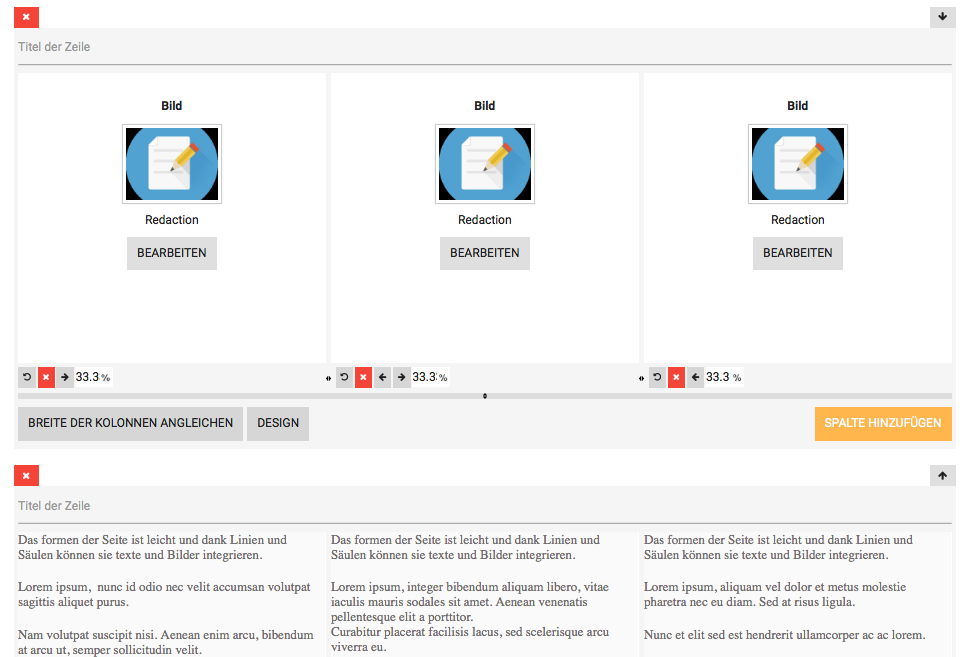Image resolution: width=969 pixels, height=657 pixels.
Task: Reset the third column's width
Action: pyautogui.click(x=657, y=377)
